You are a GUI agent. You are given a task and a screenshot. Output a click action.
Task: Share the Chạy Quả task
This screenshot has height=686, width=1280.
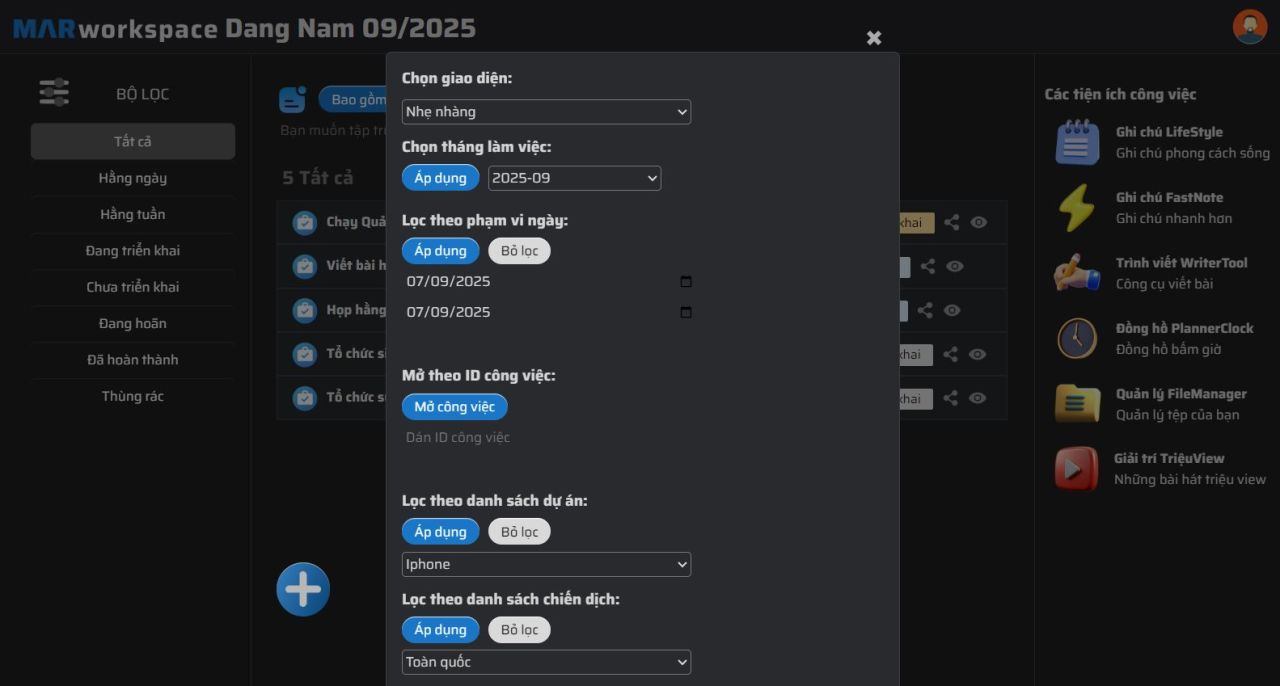point(951,222)
